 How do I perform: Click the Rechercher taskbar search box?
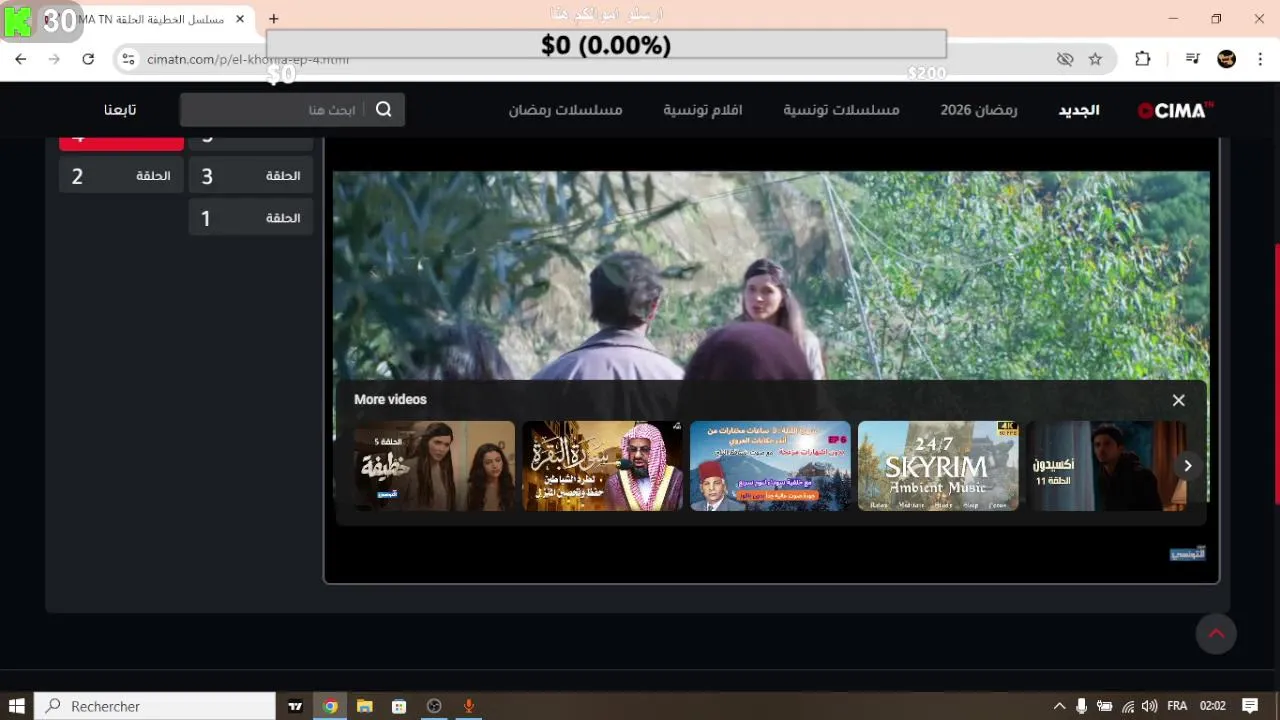coord(155,706)
